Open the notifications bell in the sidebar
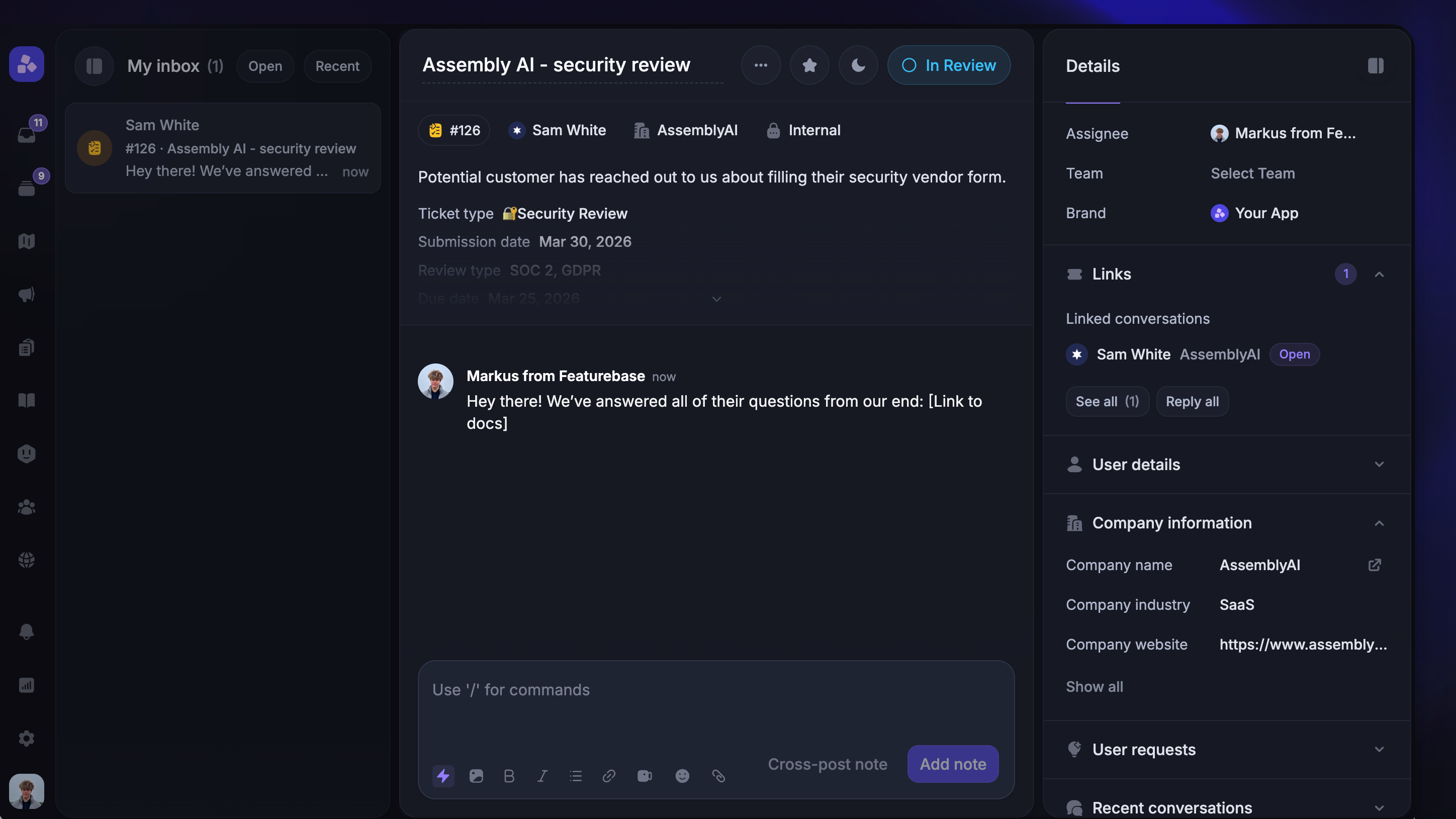 click(x=27, y=631)
